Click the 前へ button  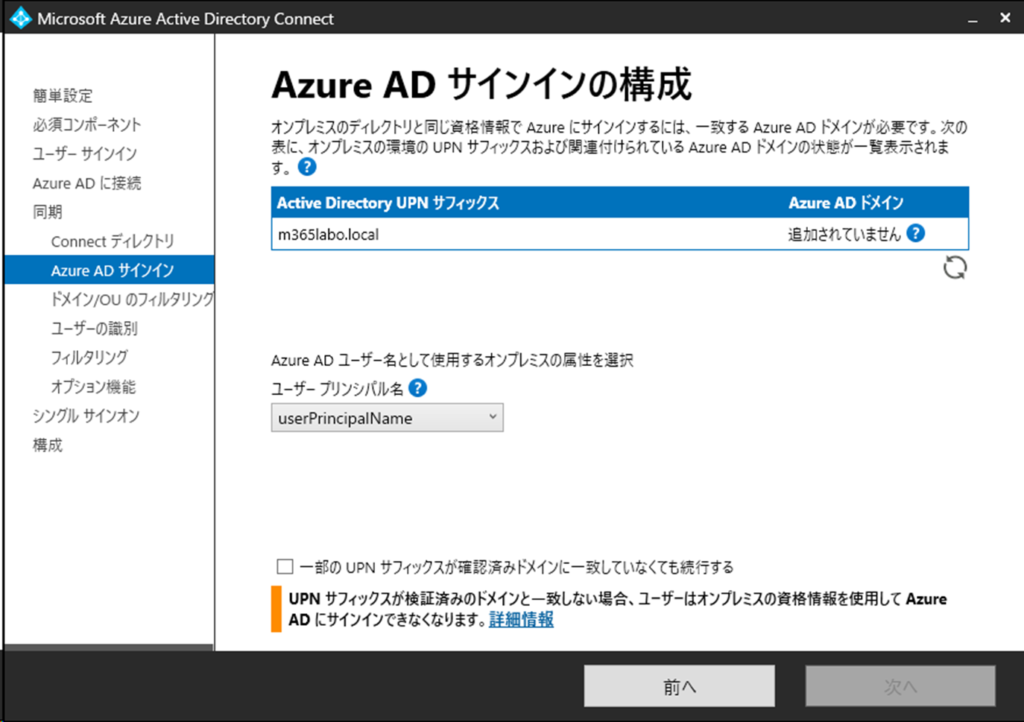[679, 686]
